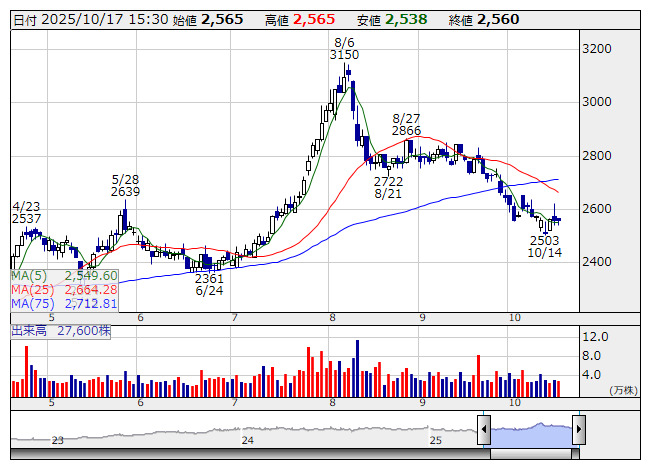Click the blue selected range in overview chart
Image resolution: width=653 pixels, height=470 pixels.
[531, 434]
